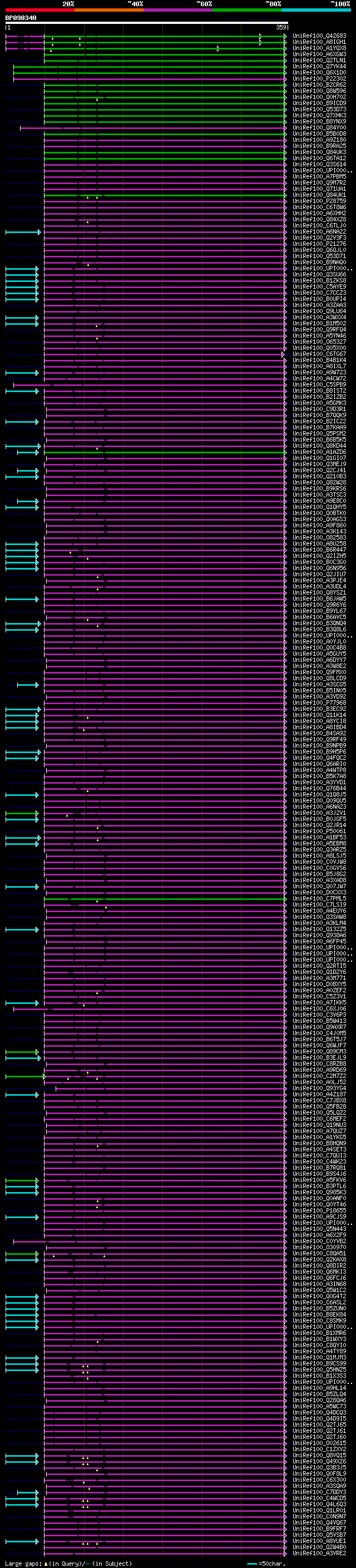Click the white query sequence bar

[147, 22]
